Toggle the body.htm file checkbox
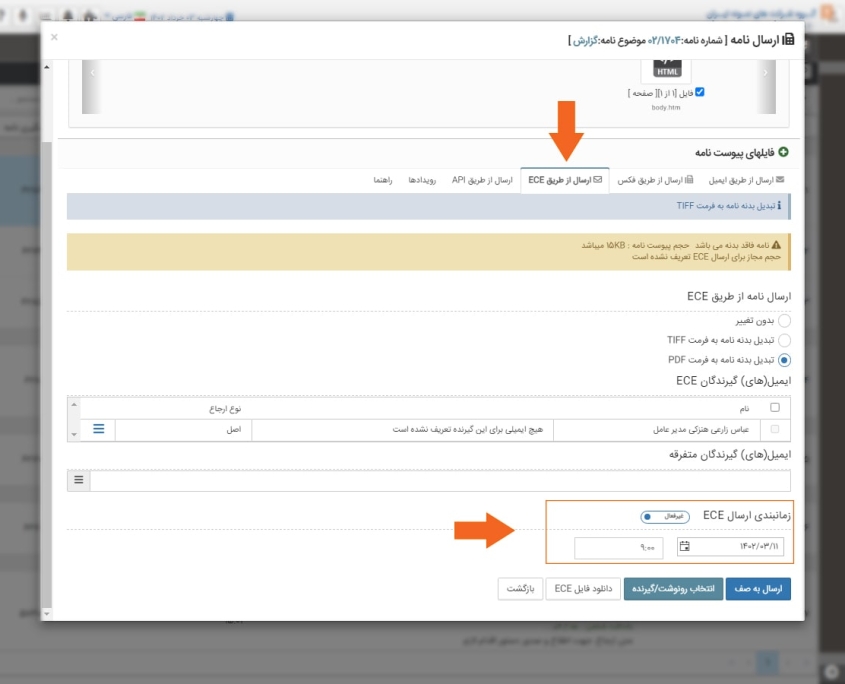The height and width of the screenshot is (684, 845). pos(699,92)
